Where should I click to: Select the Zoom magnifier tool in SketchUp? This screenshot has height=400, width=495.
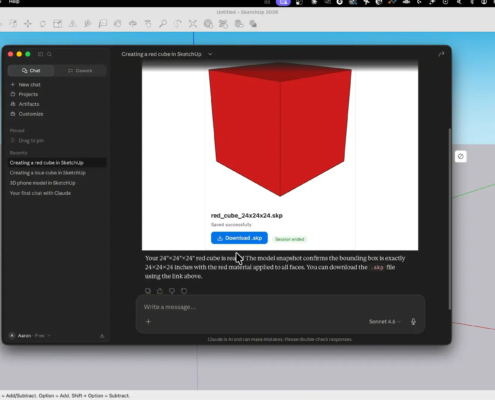pos(163,24)
